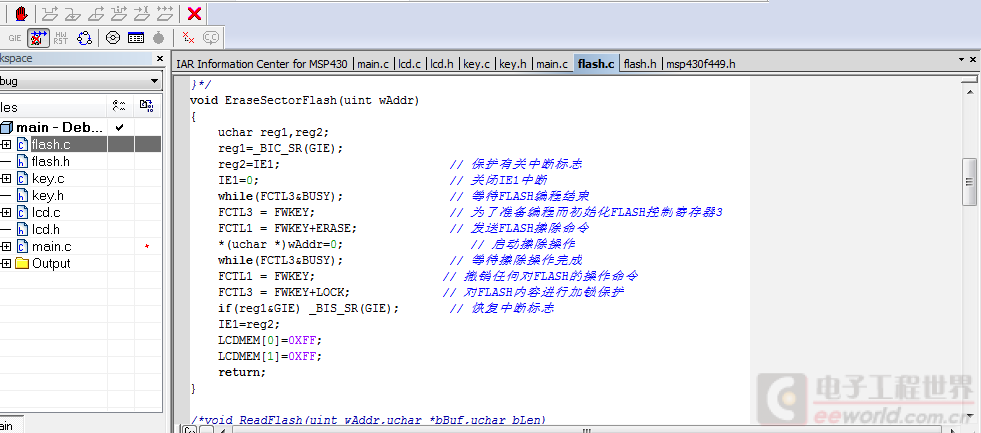The height and width of the screenshot is (433, 981).
Task: Click the editor vertical scrollbar thumb
Action: [x=968, y=181]
